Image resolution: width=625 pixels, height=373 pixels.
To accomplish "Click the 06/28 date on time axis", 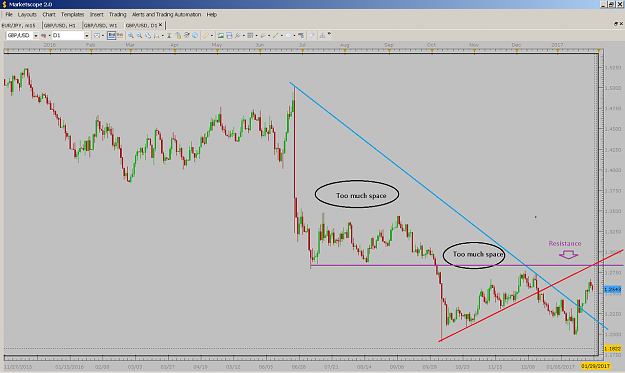I will [x=299, y=367].
